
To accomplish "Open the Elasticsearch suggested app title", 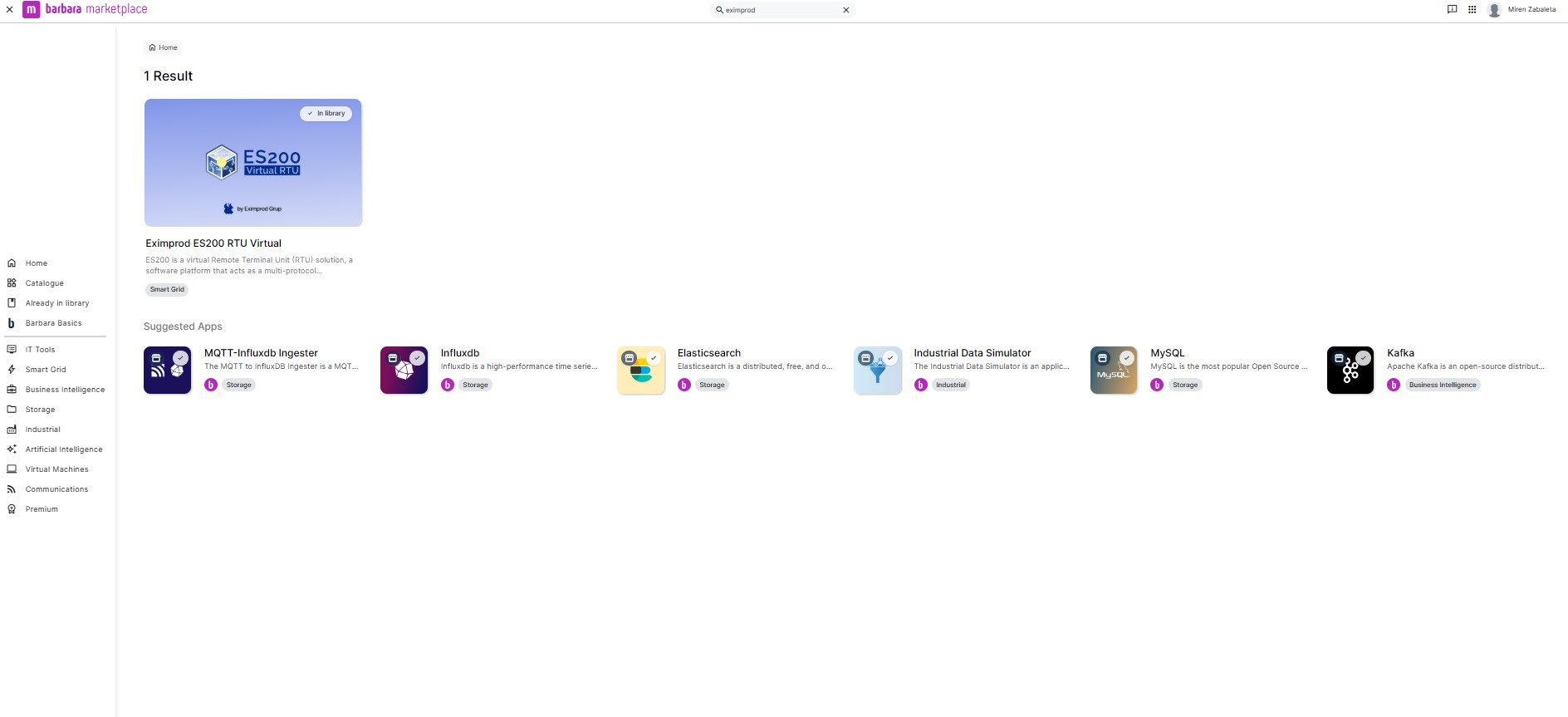I will (x=709, y=353).
